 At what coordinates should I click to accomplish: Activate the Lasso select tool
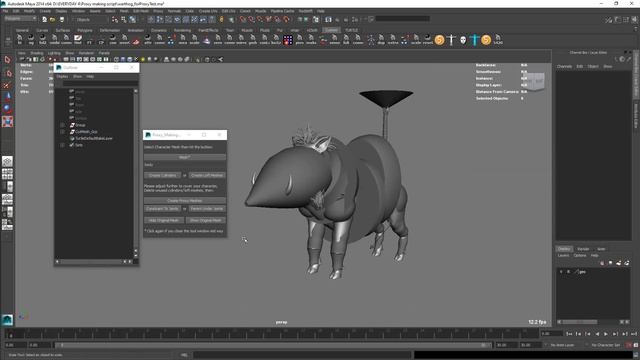click(7, 73)
